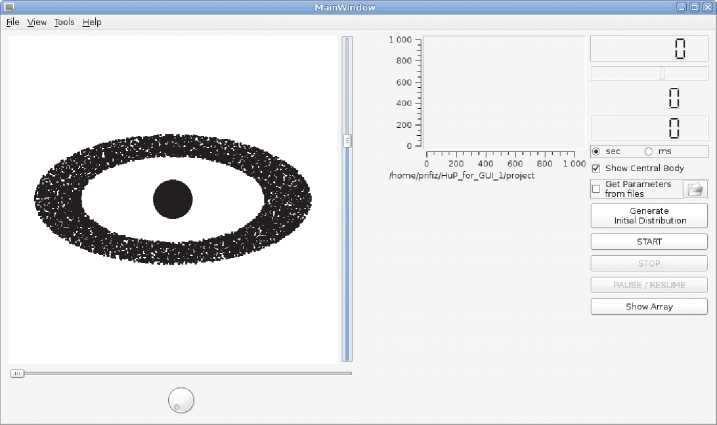Maximize the MainWindow window
717x425 pixels.
(695, 7)
